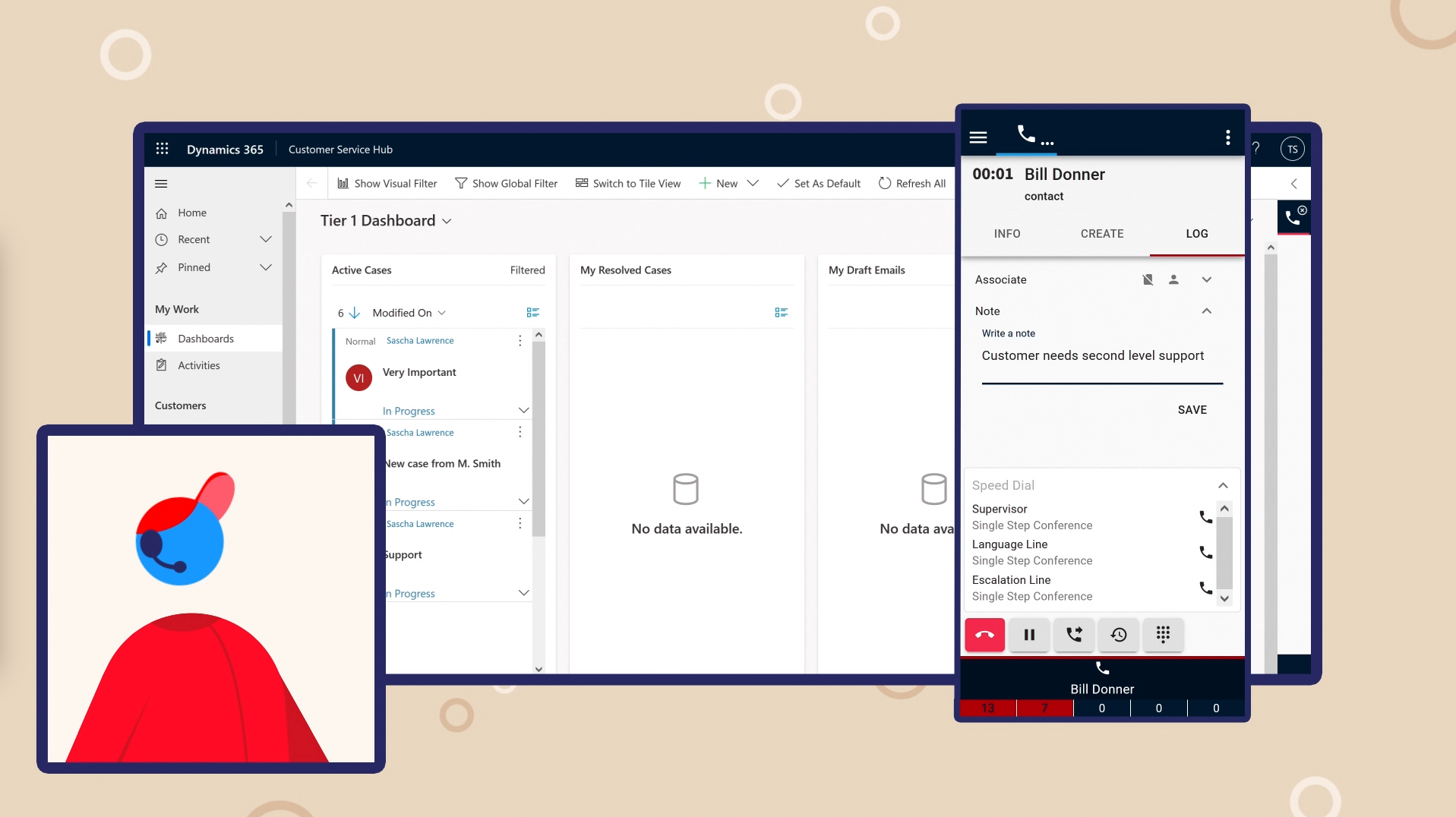Expand the Associate section
The width and height of the screenshot is (1456, 817).
click(1207, 280)
